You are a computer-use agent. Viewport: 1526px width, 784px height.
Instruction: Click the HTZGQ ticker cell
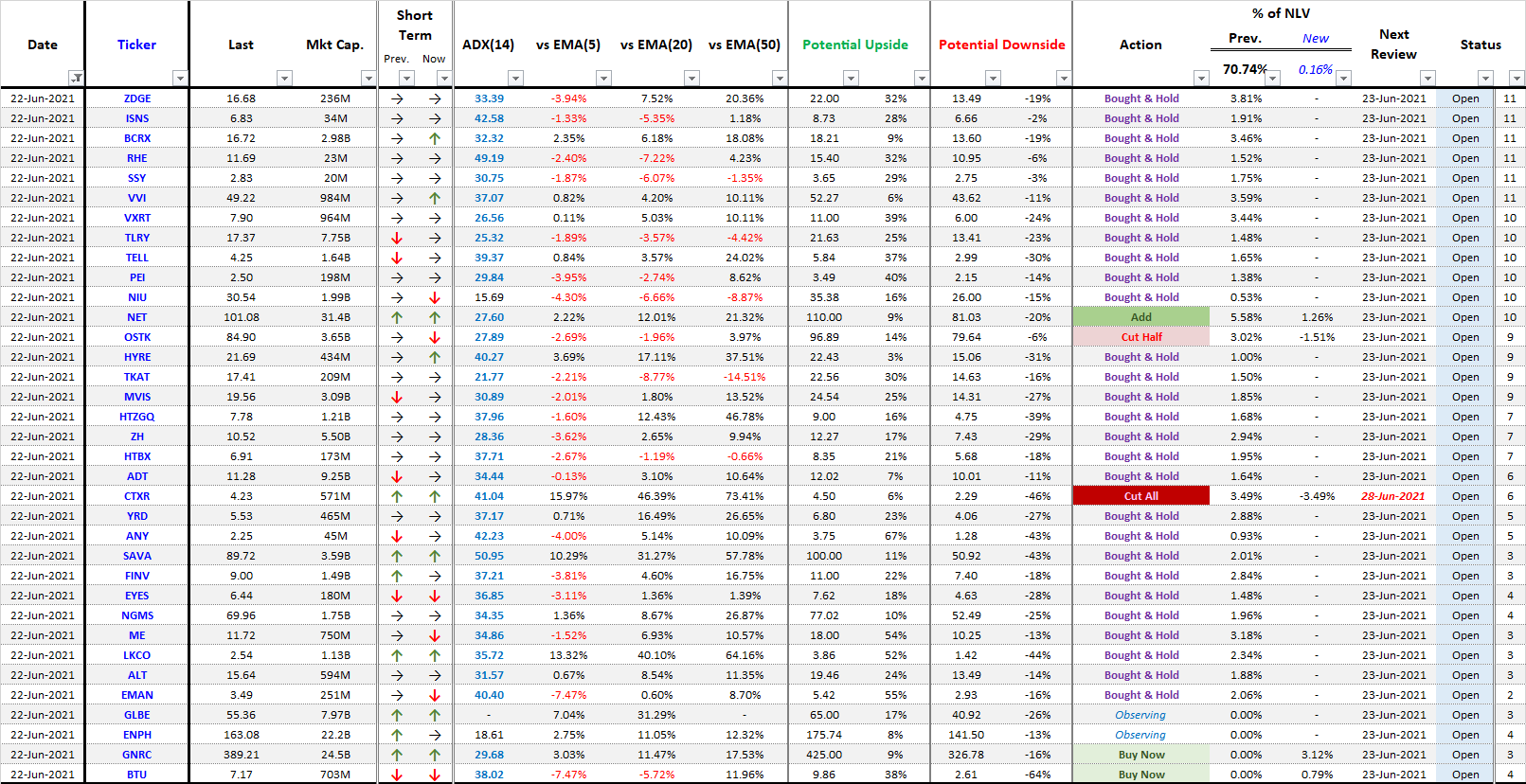137,417
